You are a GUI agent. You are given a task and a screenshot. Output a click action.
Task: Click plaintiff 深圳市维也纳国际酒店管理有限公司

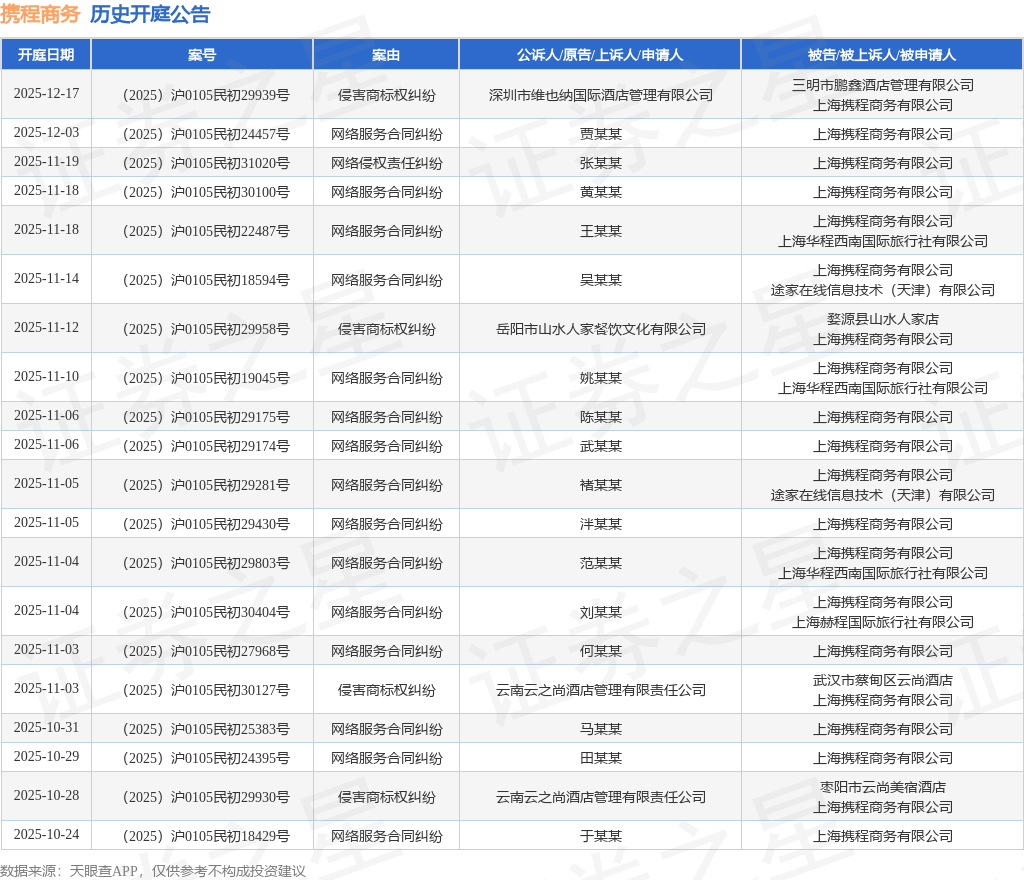[601, 95]
